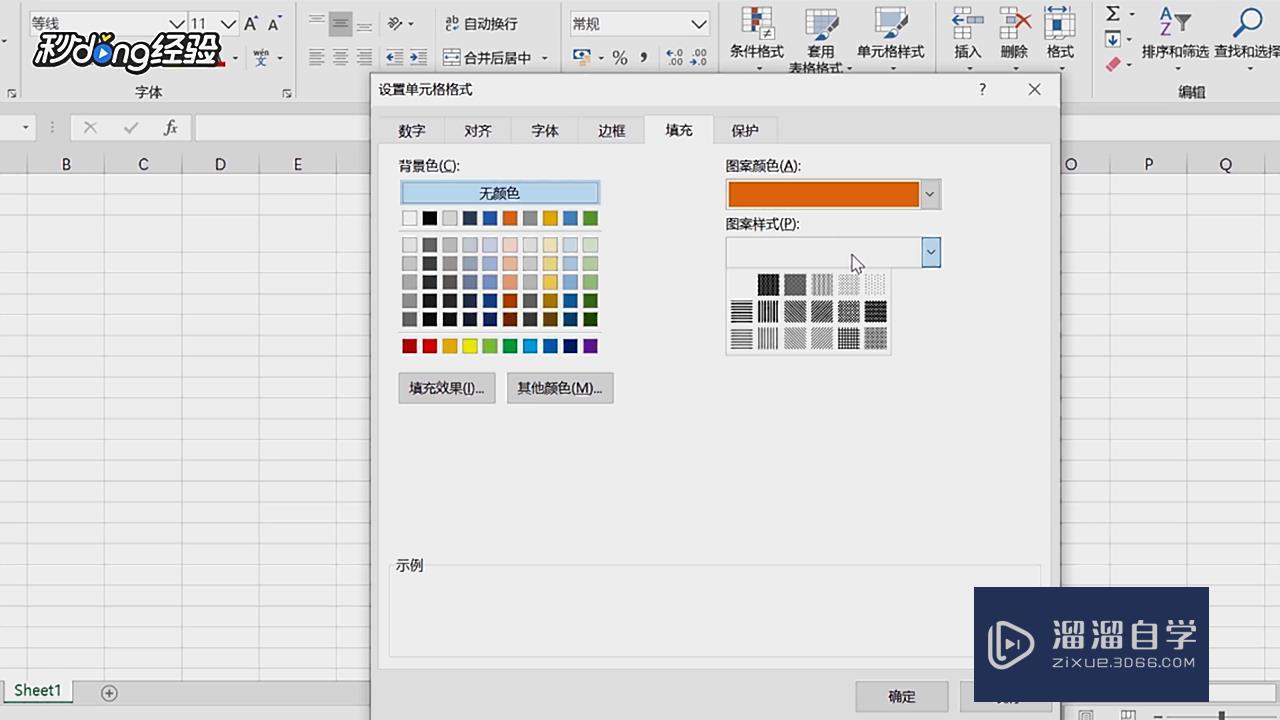Viewport: 1280px width, 720px height.
Task: Click the Comma Style icon
Action: coord(643,58)
